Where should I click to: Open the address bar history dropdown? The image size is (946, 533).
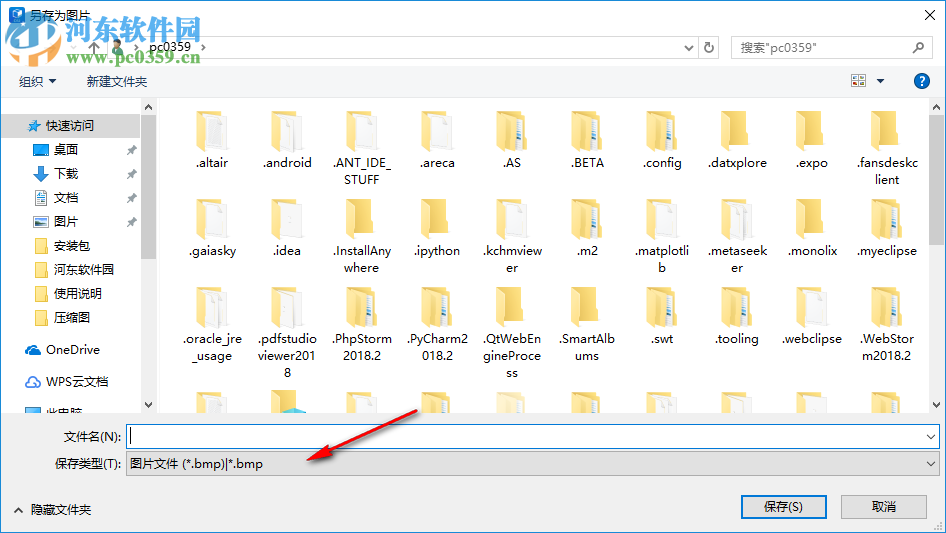[x=688, y=48]
